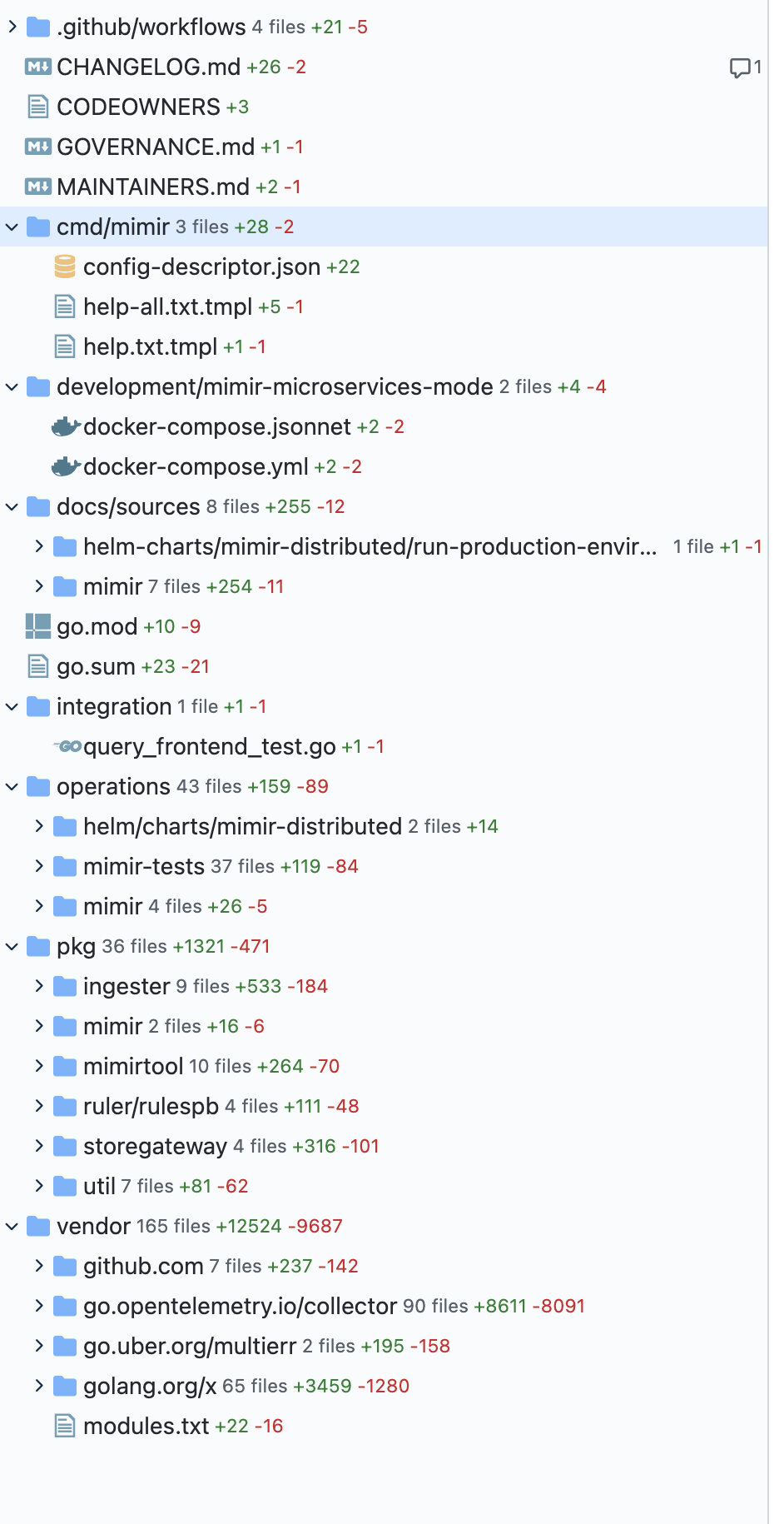Expand the mimir-tests folder under operations

coord(39,866)
